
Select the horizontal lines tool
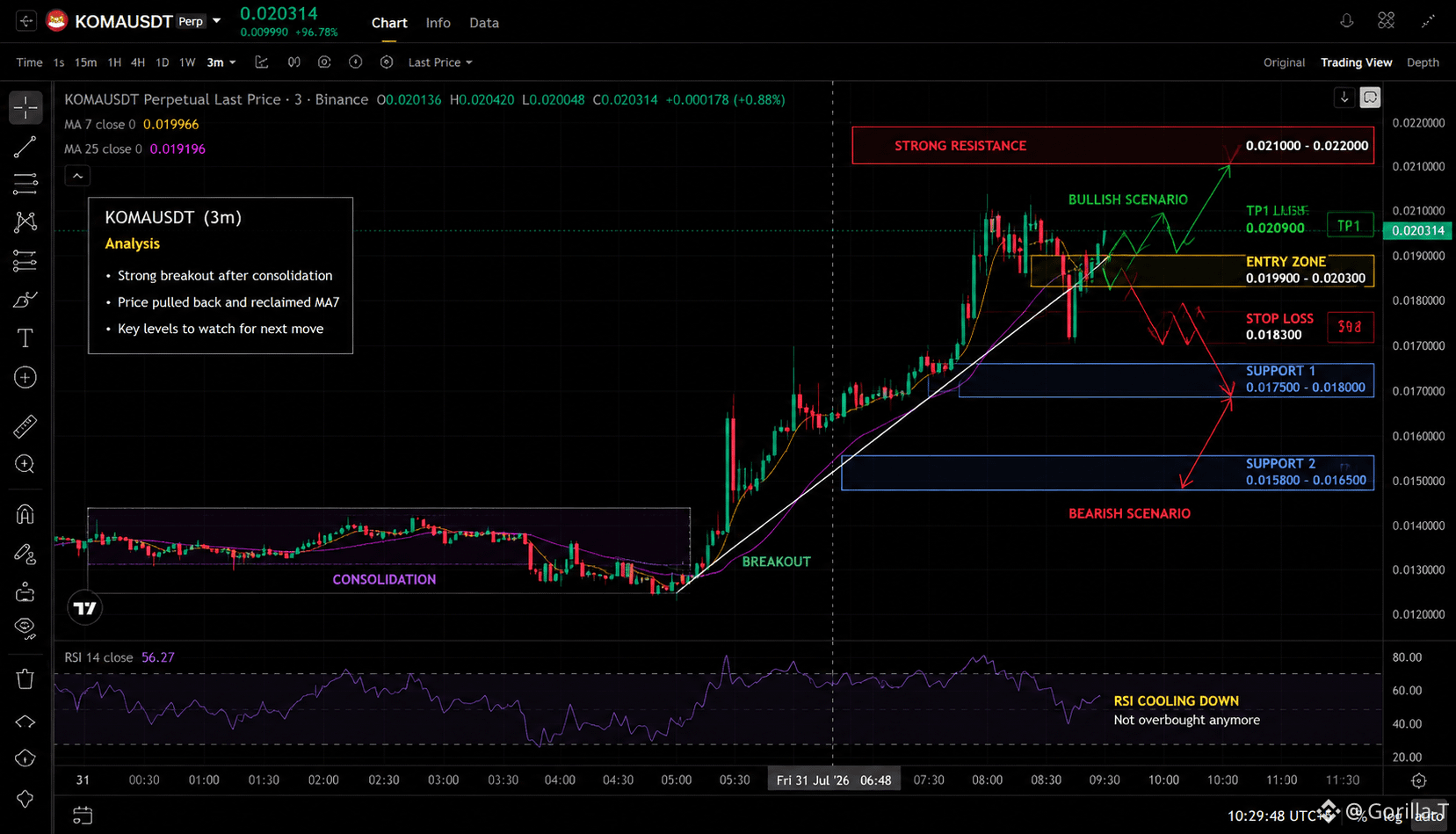[25, 184]
